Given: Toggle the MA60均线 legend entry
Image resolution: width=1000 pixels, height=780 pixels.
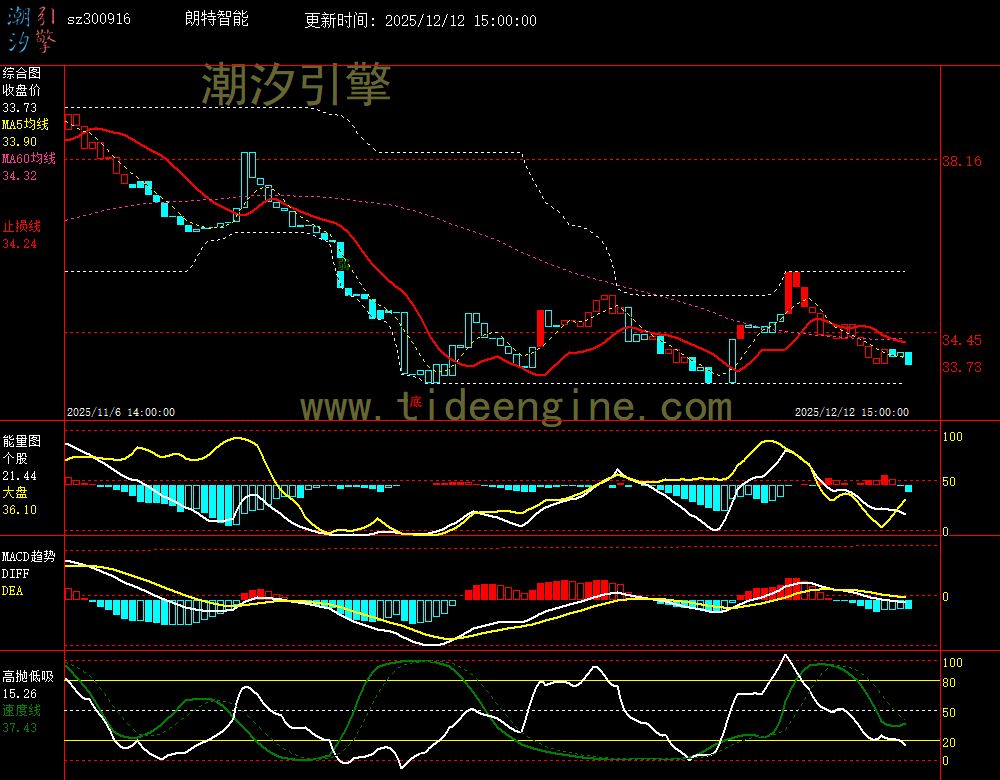Looking at the screenshot, I should click(28, 159).
